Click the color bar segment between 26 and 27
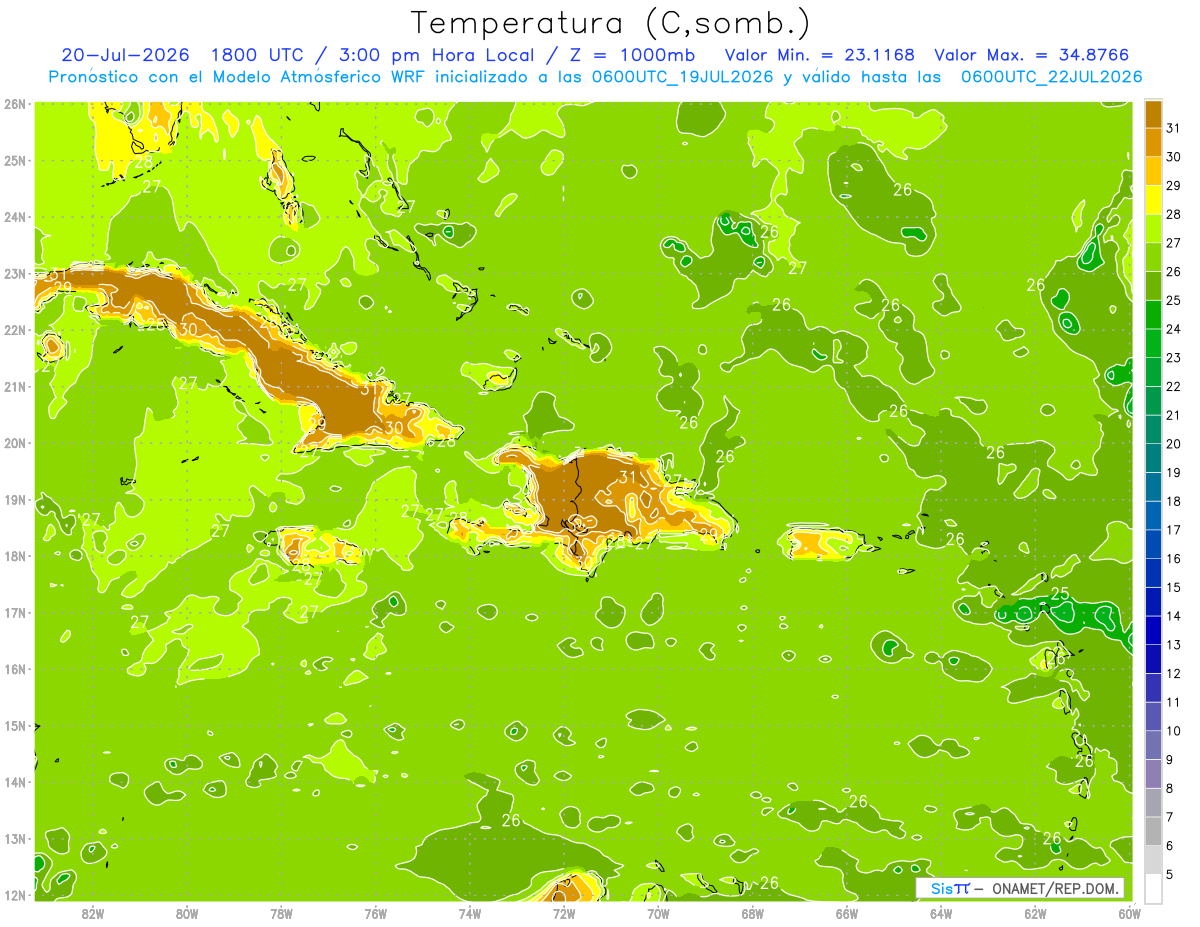The height and width of the screenshot is (927, 1200). [x=1153, y=257]
